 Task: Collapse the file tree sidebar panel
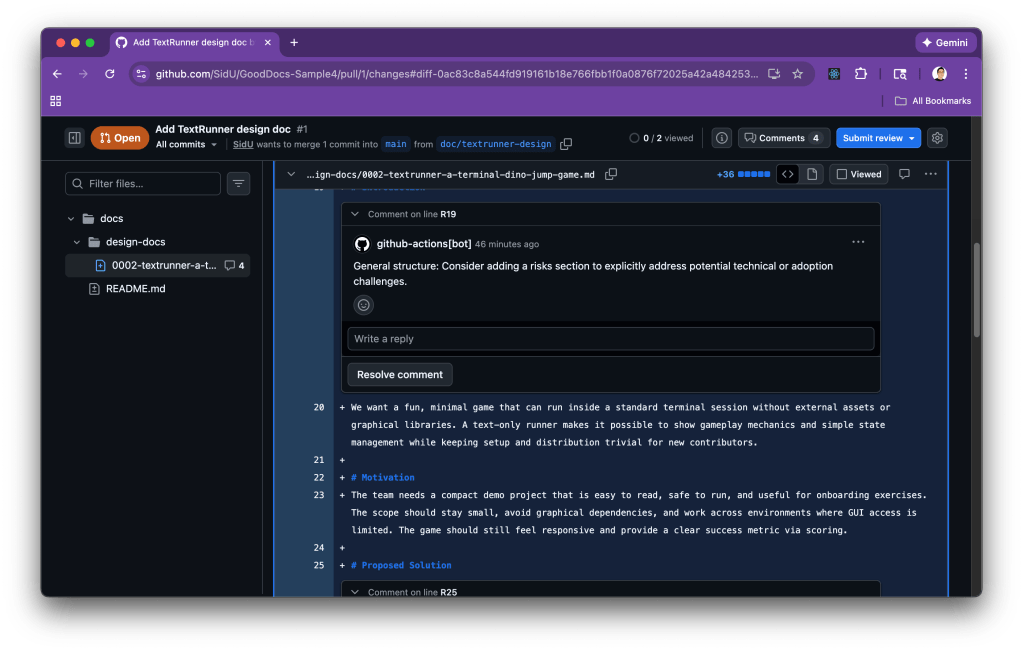[74, 138]
